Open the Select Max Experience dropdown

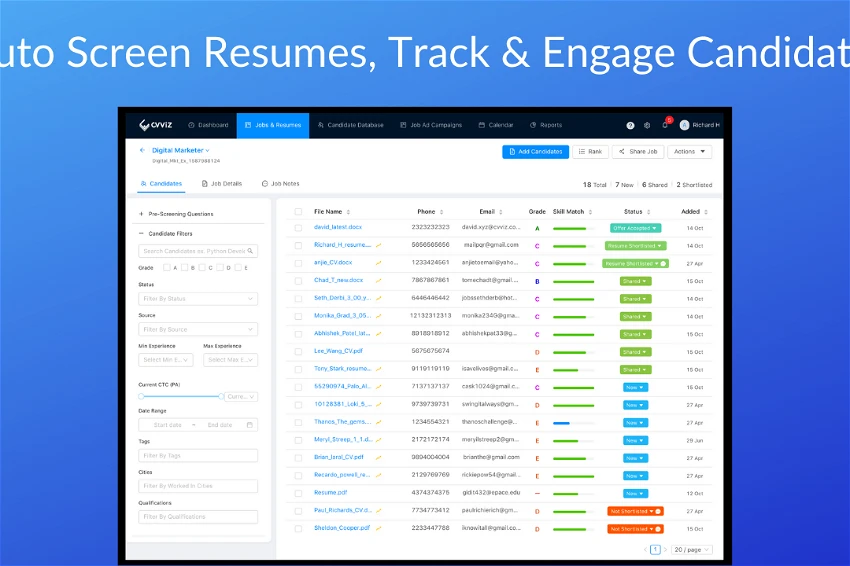coord(230,360)
